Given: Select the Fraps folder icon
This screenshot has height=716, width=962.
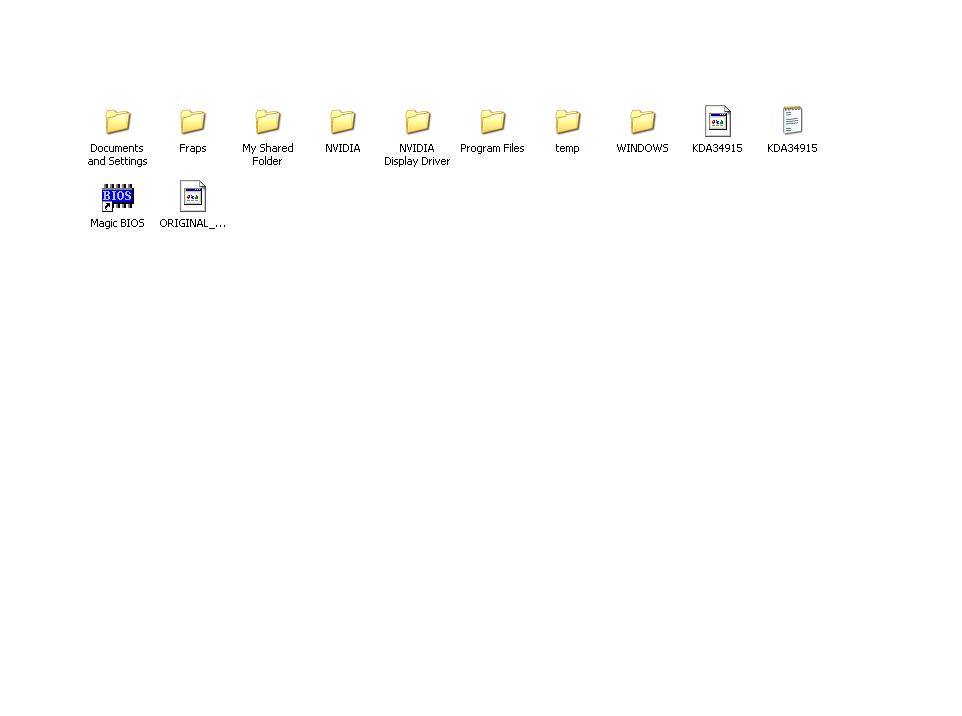Looking at the screenshot, I should (x=192, y=122).
